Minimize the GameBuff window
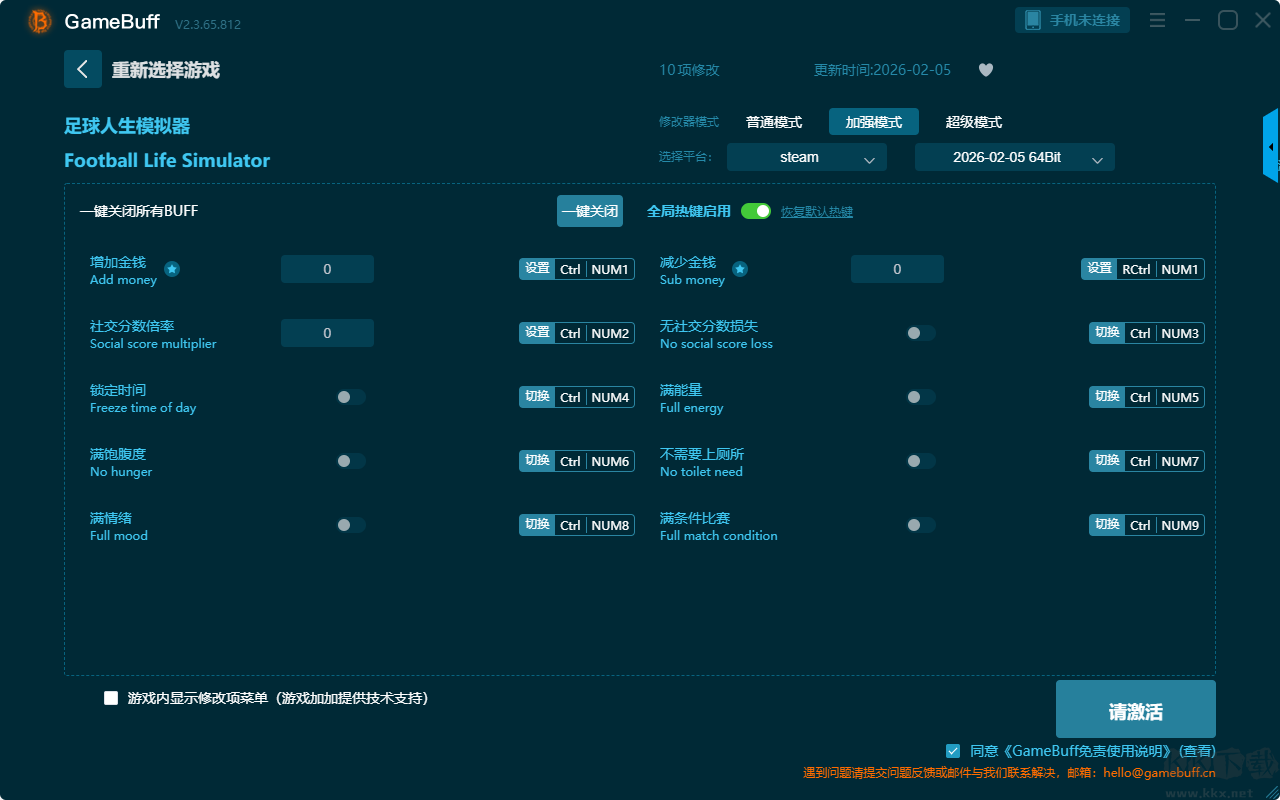 click(1192, 20)
